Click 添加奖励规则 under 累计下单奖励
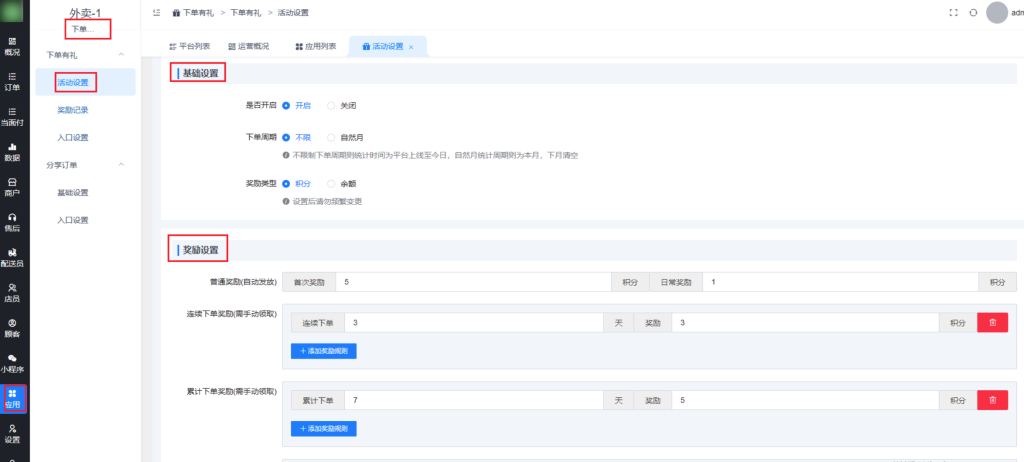The width and height of the screenshot is (1024, 462). tap(324, 429)
